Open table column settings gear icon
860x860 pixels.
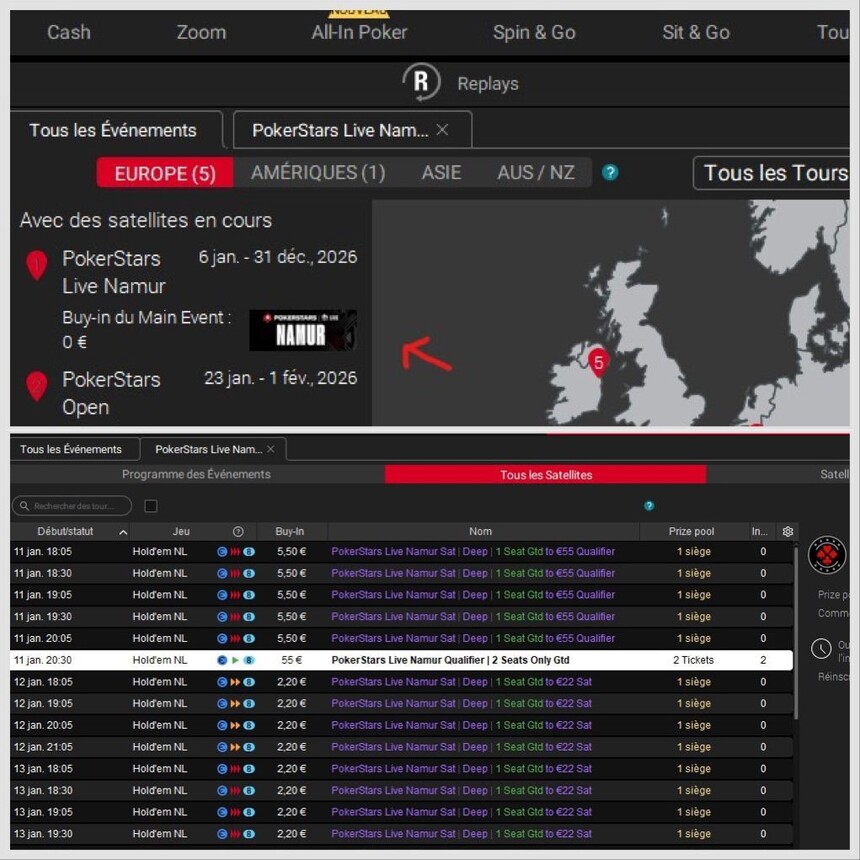[x=788, y=532]
